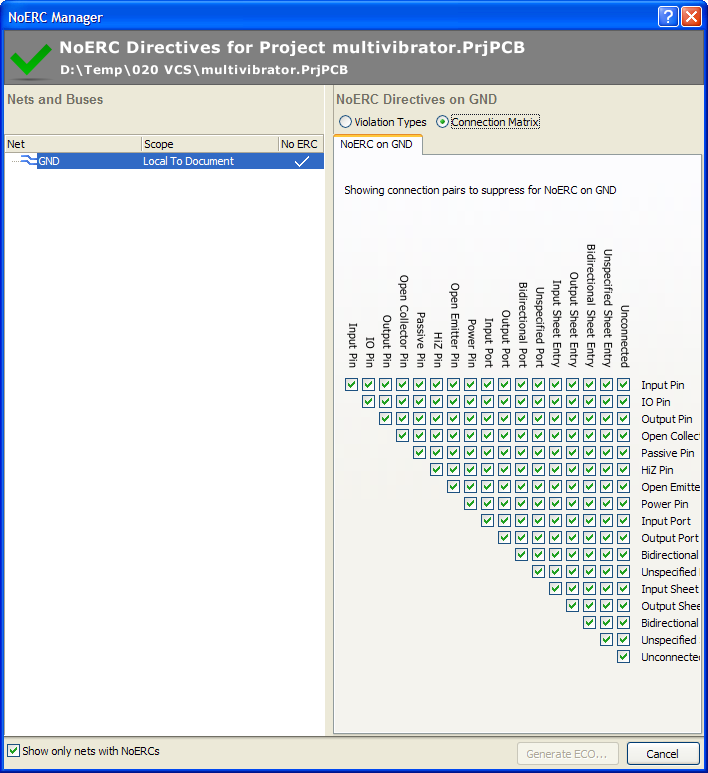Toggle Input Port row Unconnected column checkbox
The image size is (708, 773).
tap(623, 521)
